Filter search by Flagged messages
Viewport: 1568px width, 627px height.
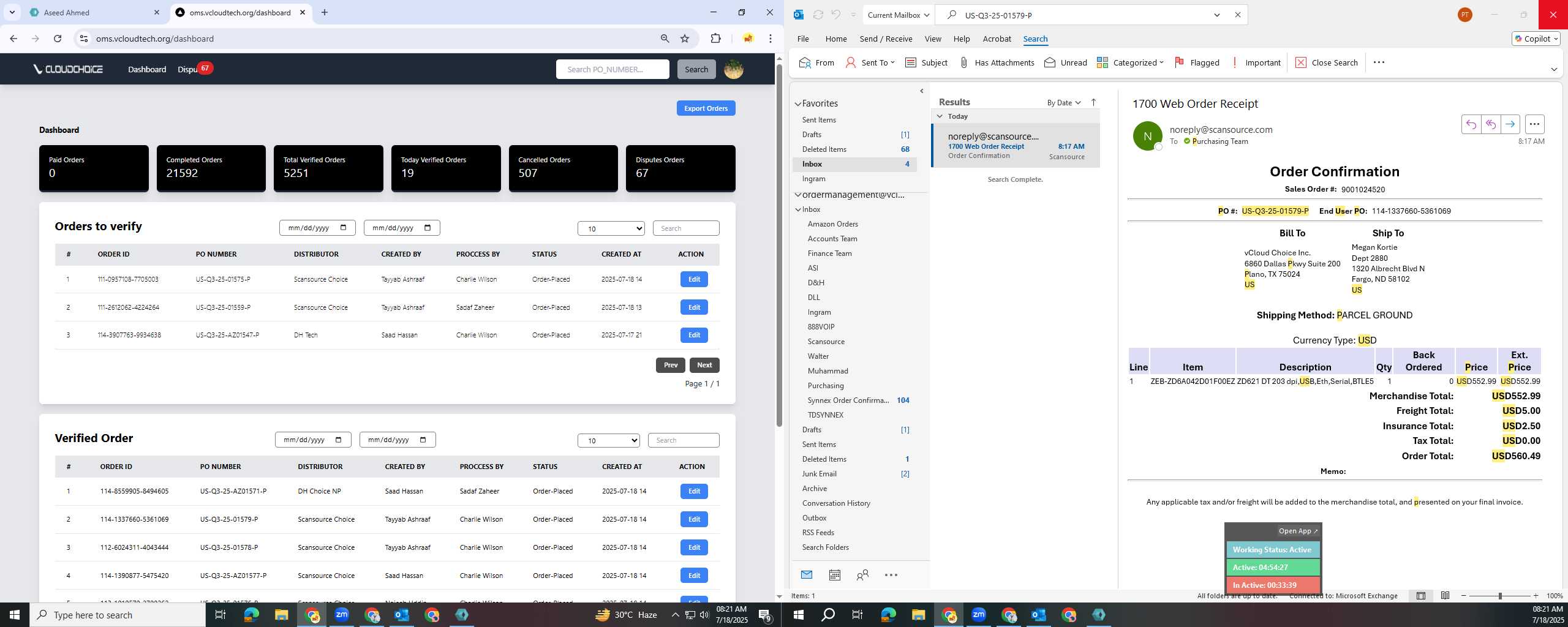(1197, 62)
